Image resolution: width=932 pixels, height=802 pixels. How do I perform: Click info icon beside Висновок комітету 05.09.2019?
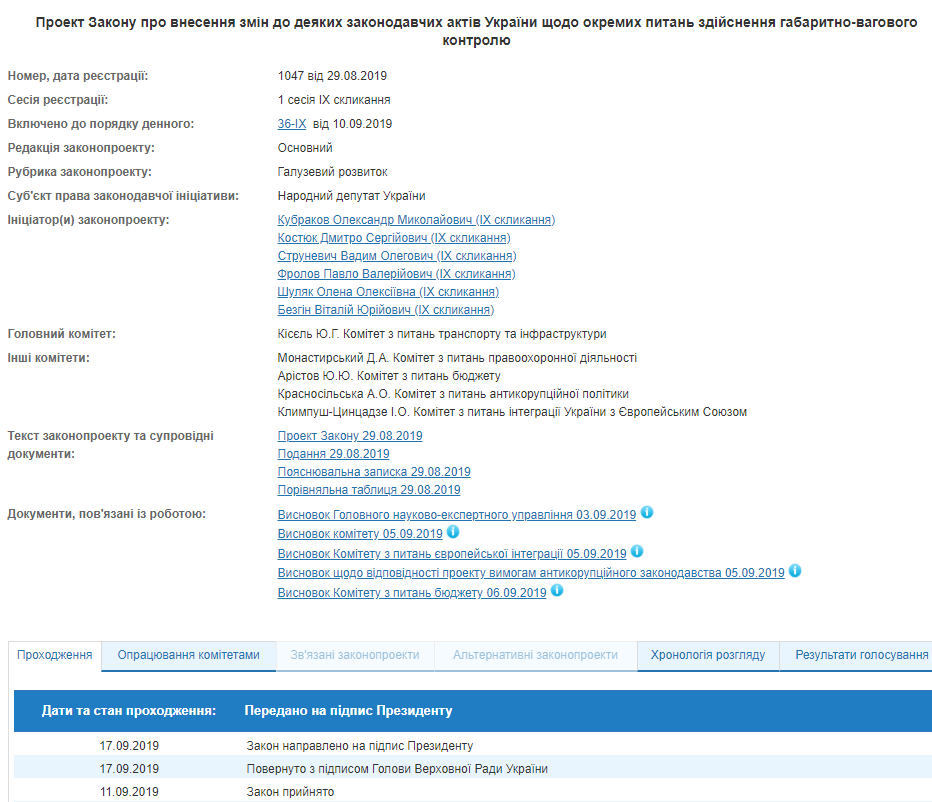tap(453, 532)
